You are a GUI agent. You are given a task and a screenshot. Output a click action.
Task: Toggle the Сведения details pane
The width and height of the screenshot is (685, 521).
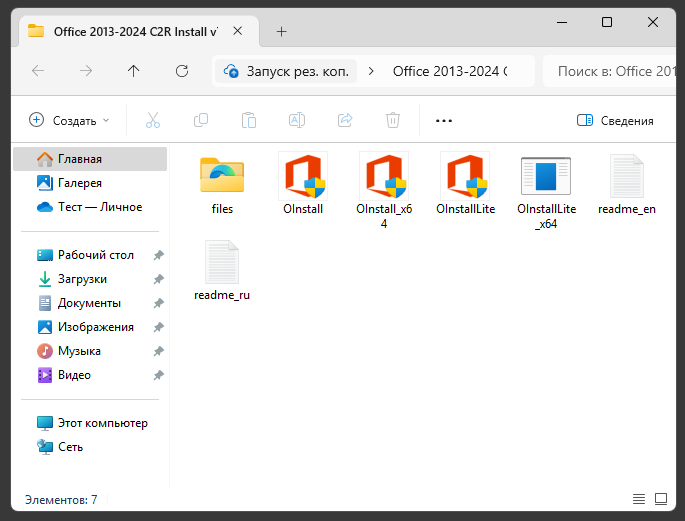click(615, 120)
